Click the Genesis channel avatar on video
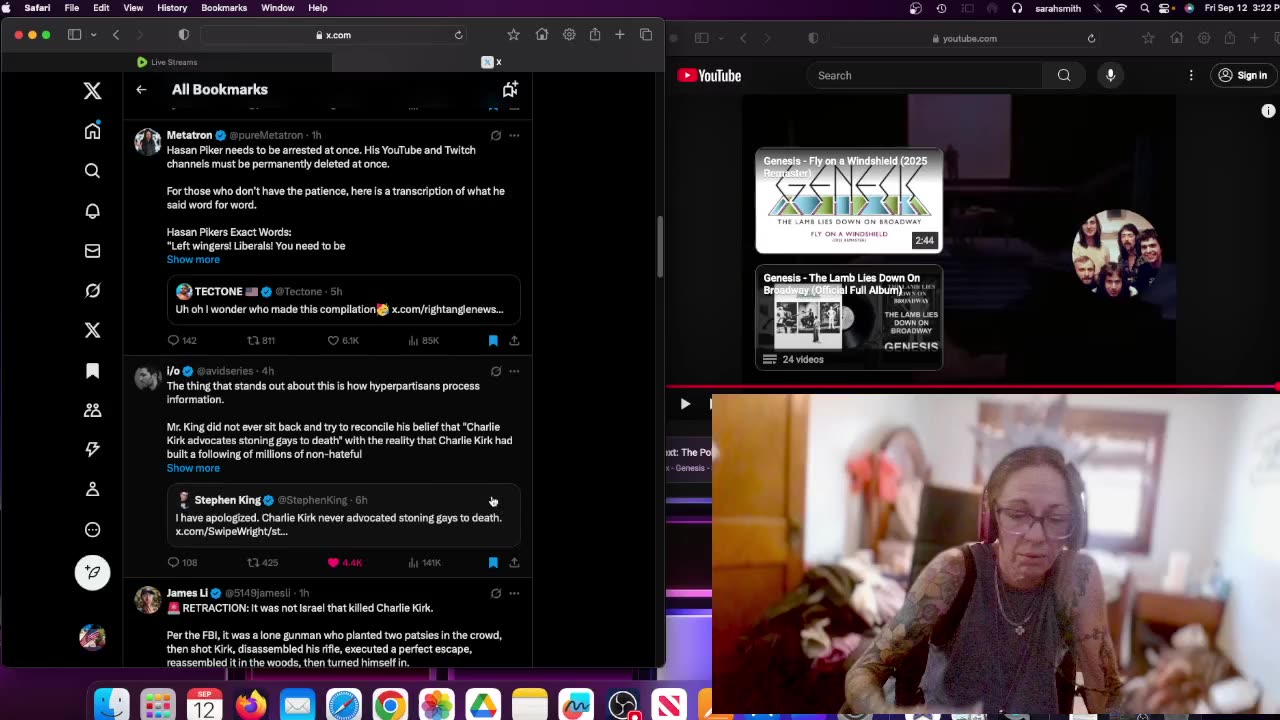1280x720 pixels. (1118, 252)
